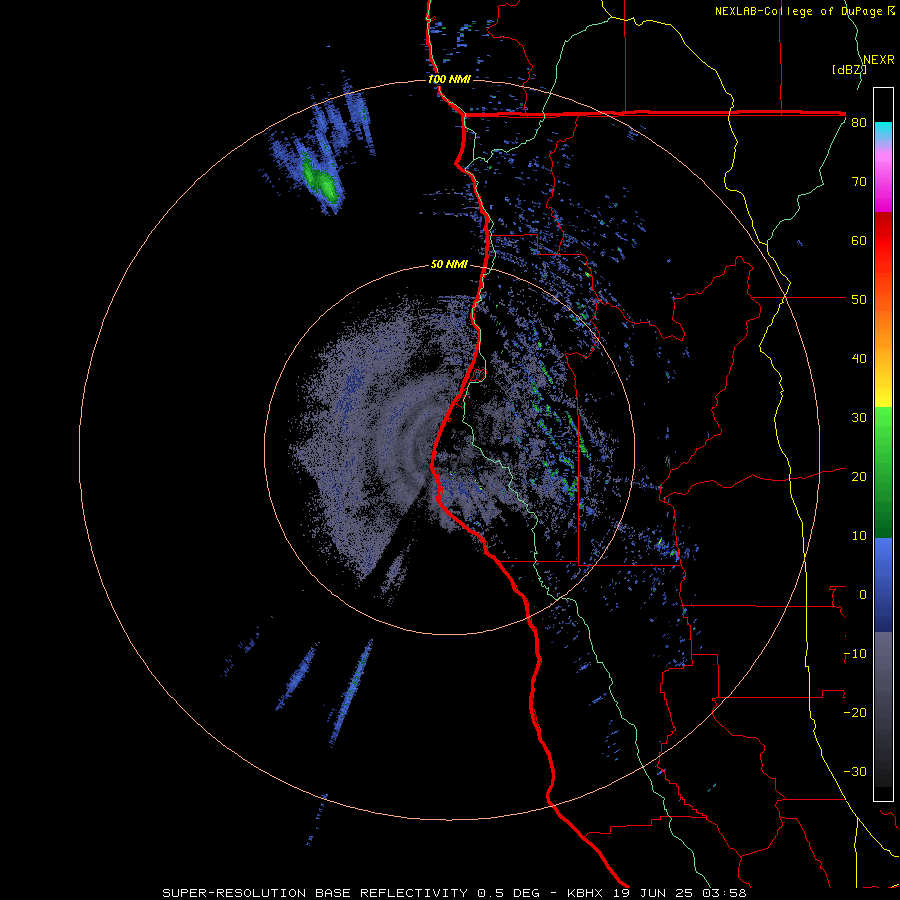Image resolution: width=900 pixels, height=900 pixels.
Task: Click the positive 10 value on dBZ scale
Action: point(859,536)
